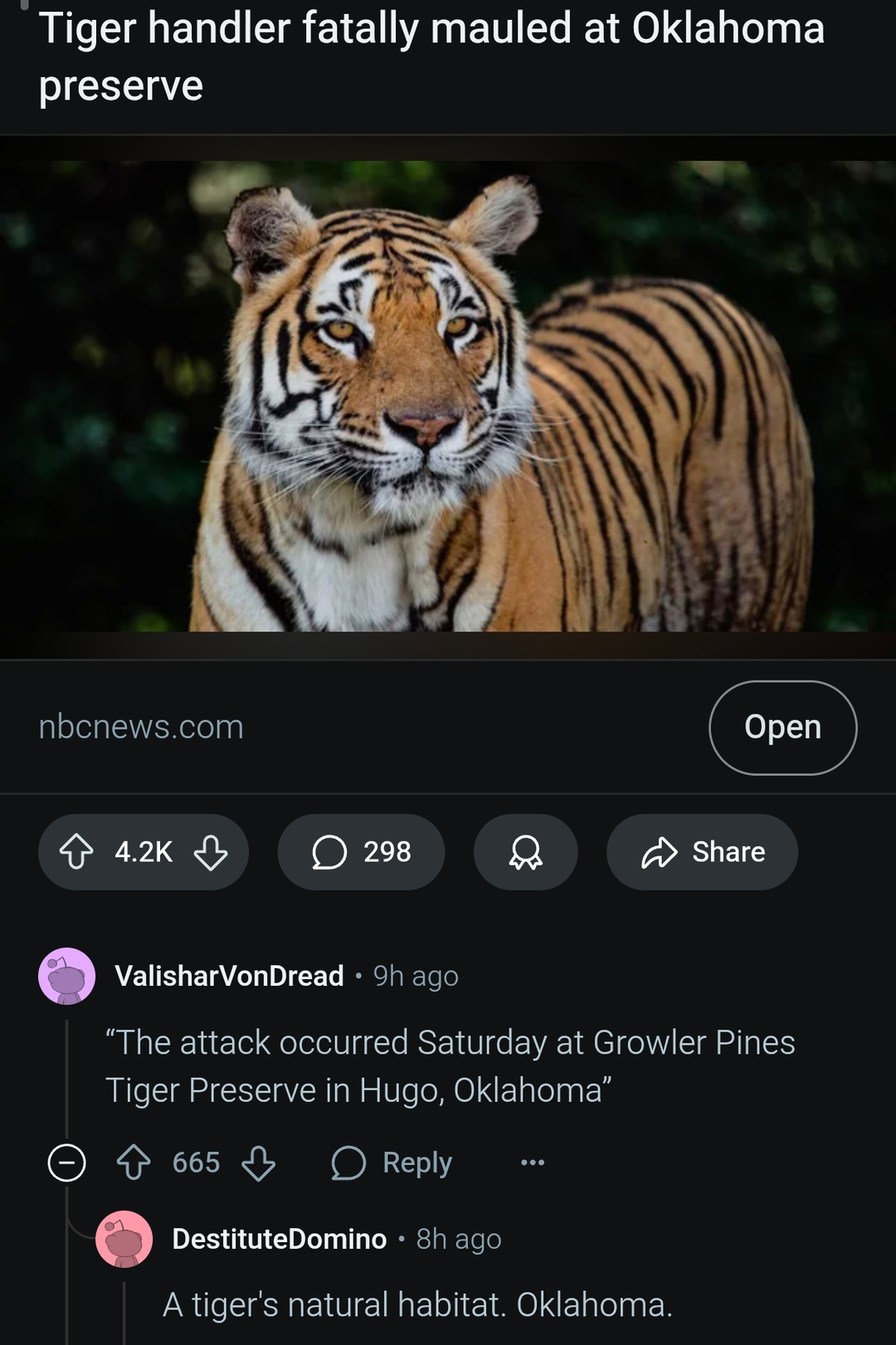Click the 9h ago comment timestamp

(x=418, y=976)
